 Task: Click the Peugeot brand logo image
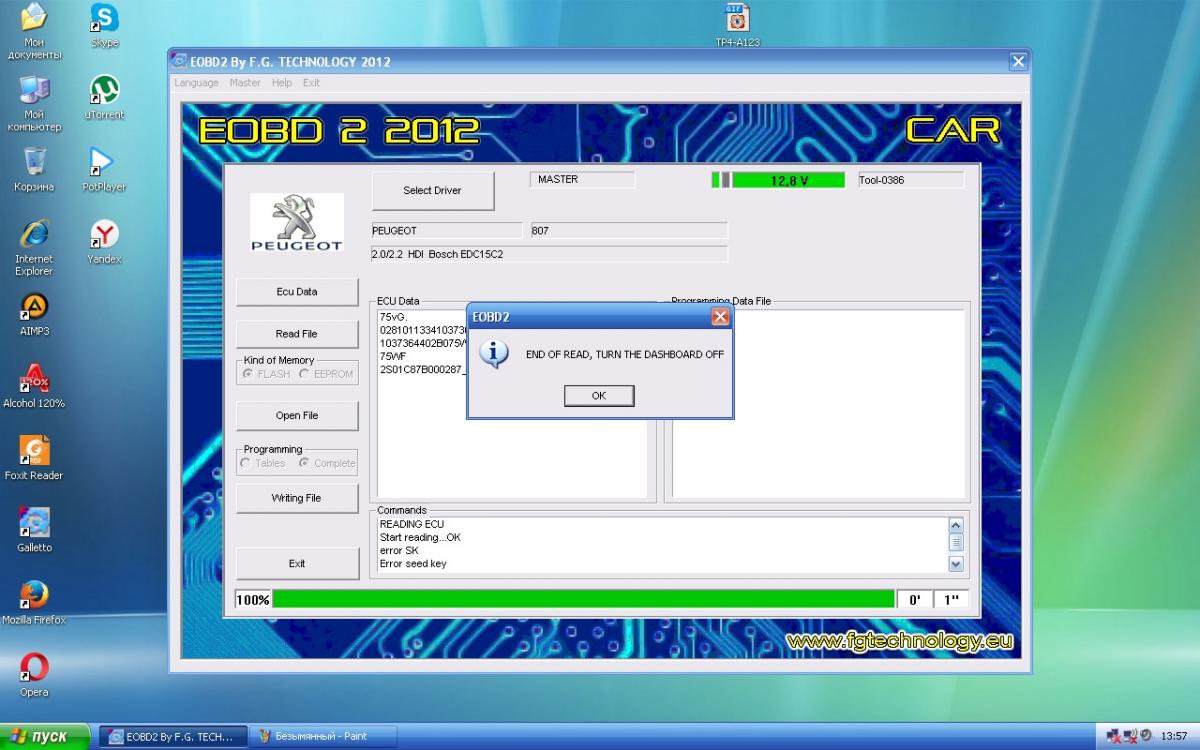pos(296,223)
